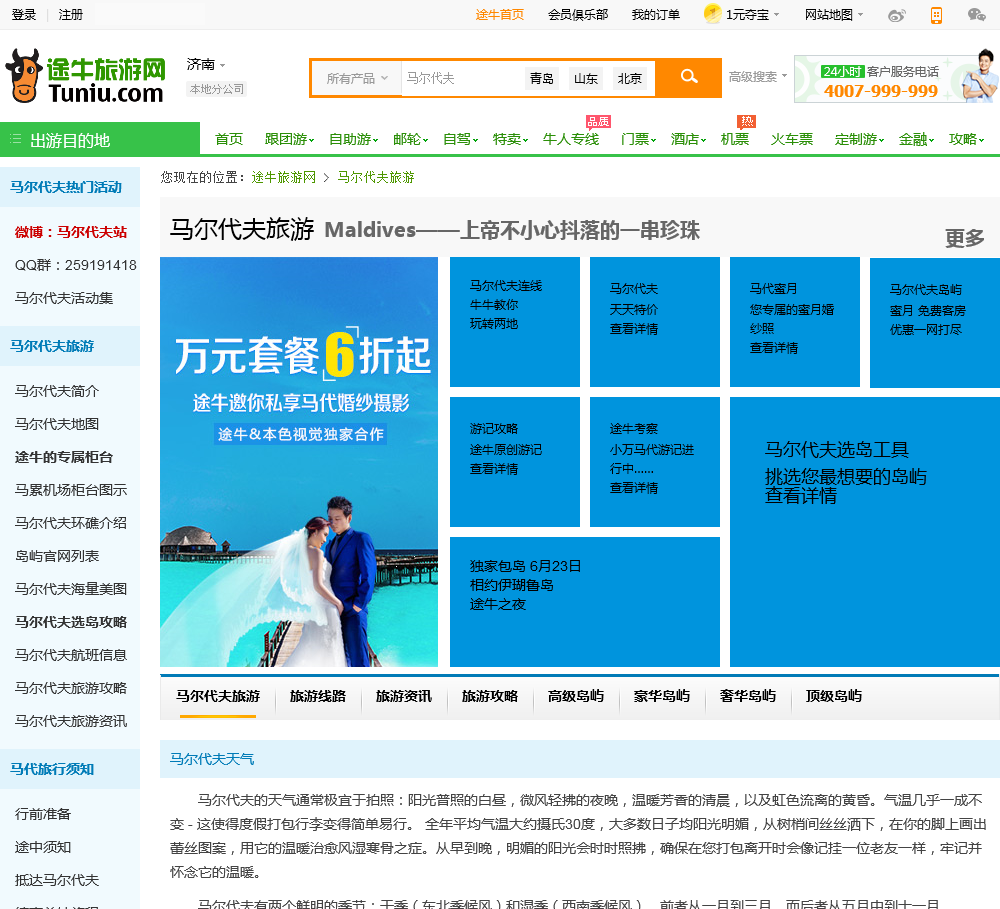Open 我的订单 in top bar
1000x909 pixels.
pyautogui.click(x=656, y=15)
